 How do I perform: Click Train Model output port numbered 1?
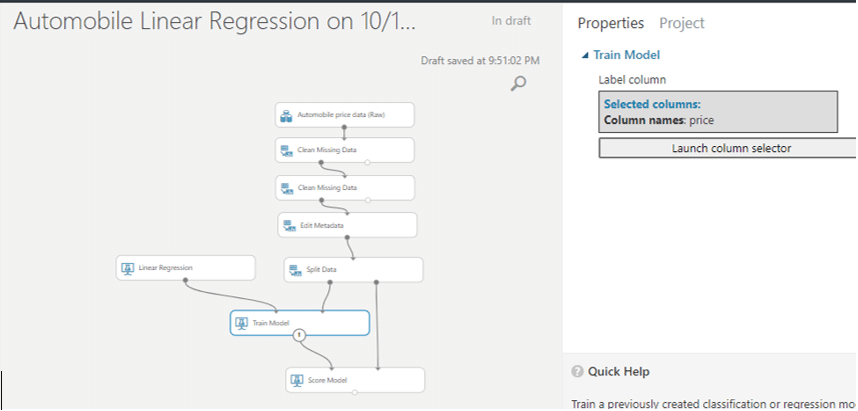tap(298, 335)
